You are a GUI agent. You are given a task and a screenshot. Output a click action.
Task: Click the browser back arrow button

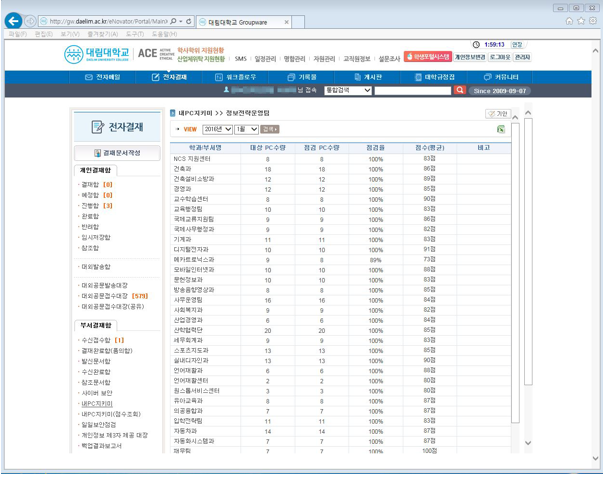(x=14, y=21)
